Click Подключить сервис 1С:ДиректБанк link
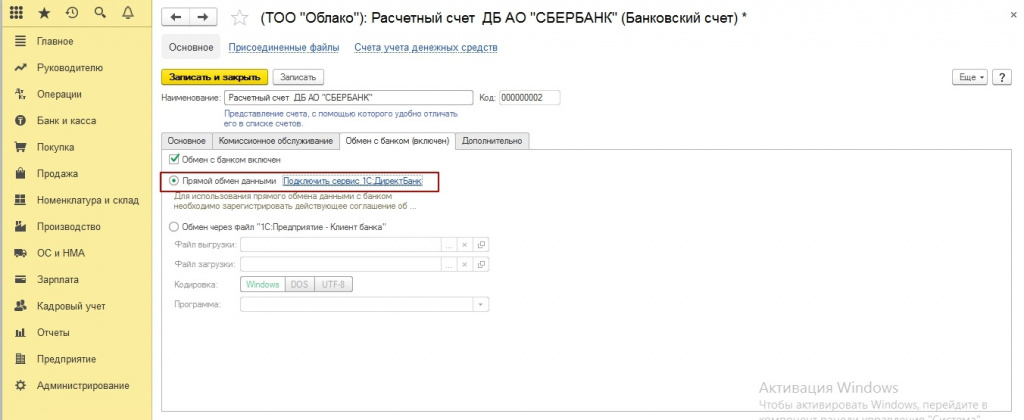 tap(352, 181)
